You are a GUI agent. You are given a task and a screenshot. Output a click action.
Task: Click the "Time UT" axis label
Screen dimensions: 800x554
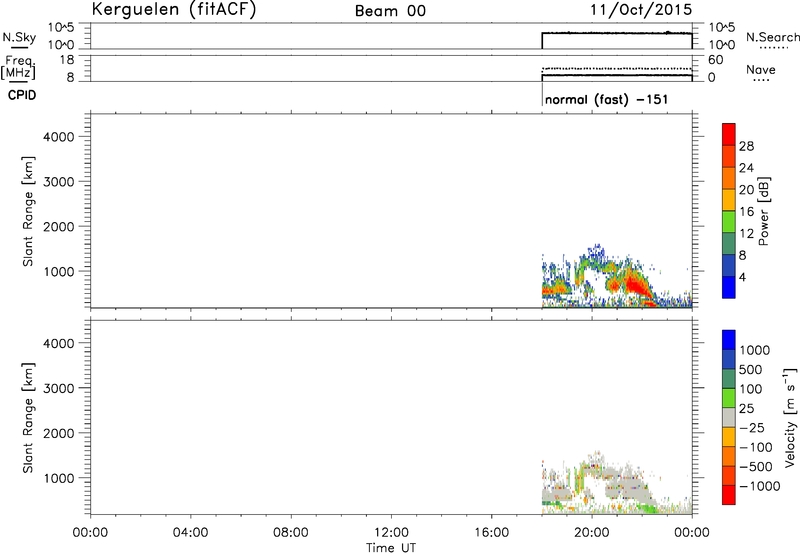(391, 548)
